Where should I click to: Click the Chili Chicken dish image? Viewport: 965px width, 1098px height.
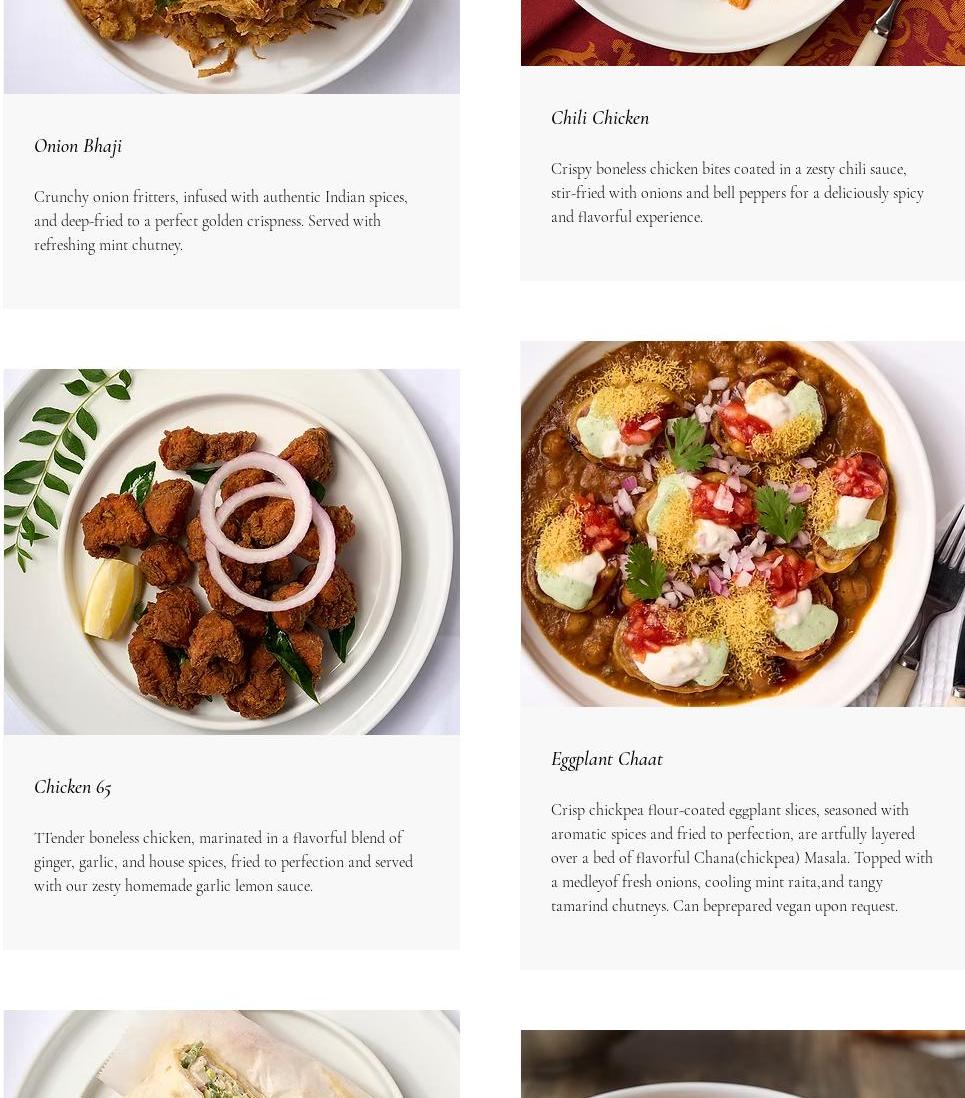point(742,33)
